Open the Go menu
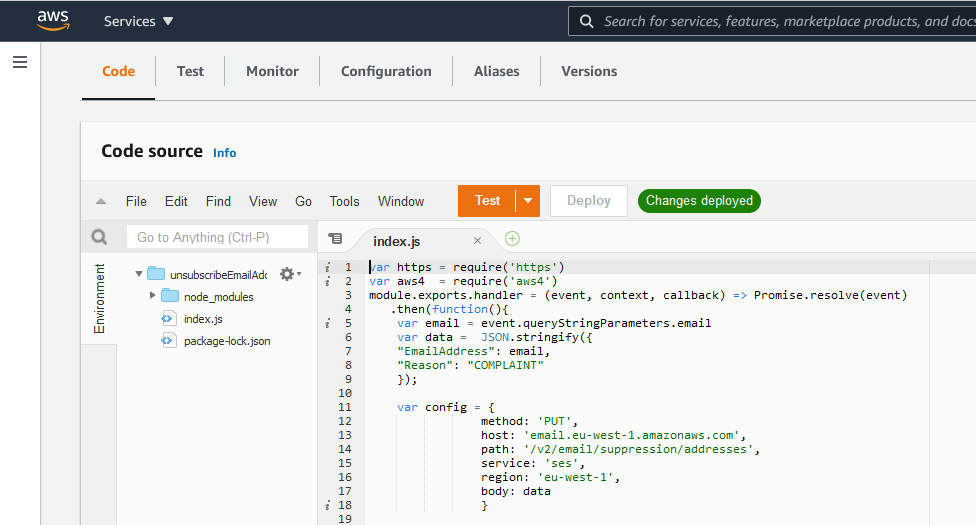This screenshot has height=525, width=976. pos(303,201)
